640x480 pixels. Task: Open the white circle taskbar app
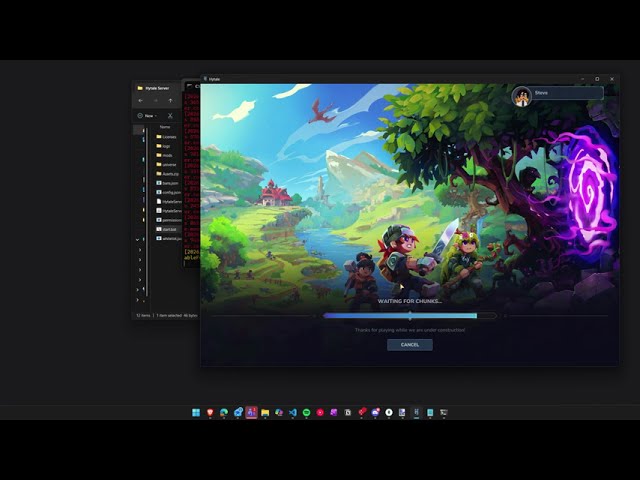(x=389, y=413)
